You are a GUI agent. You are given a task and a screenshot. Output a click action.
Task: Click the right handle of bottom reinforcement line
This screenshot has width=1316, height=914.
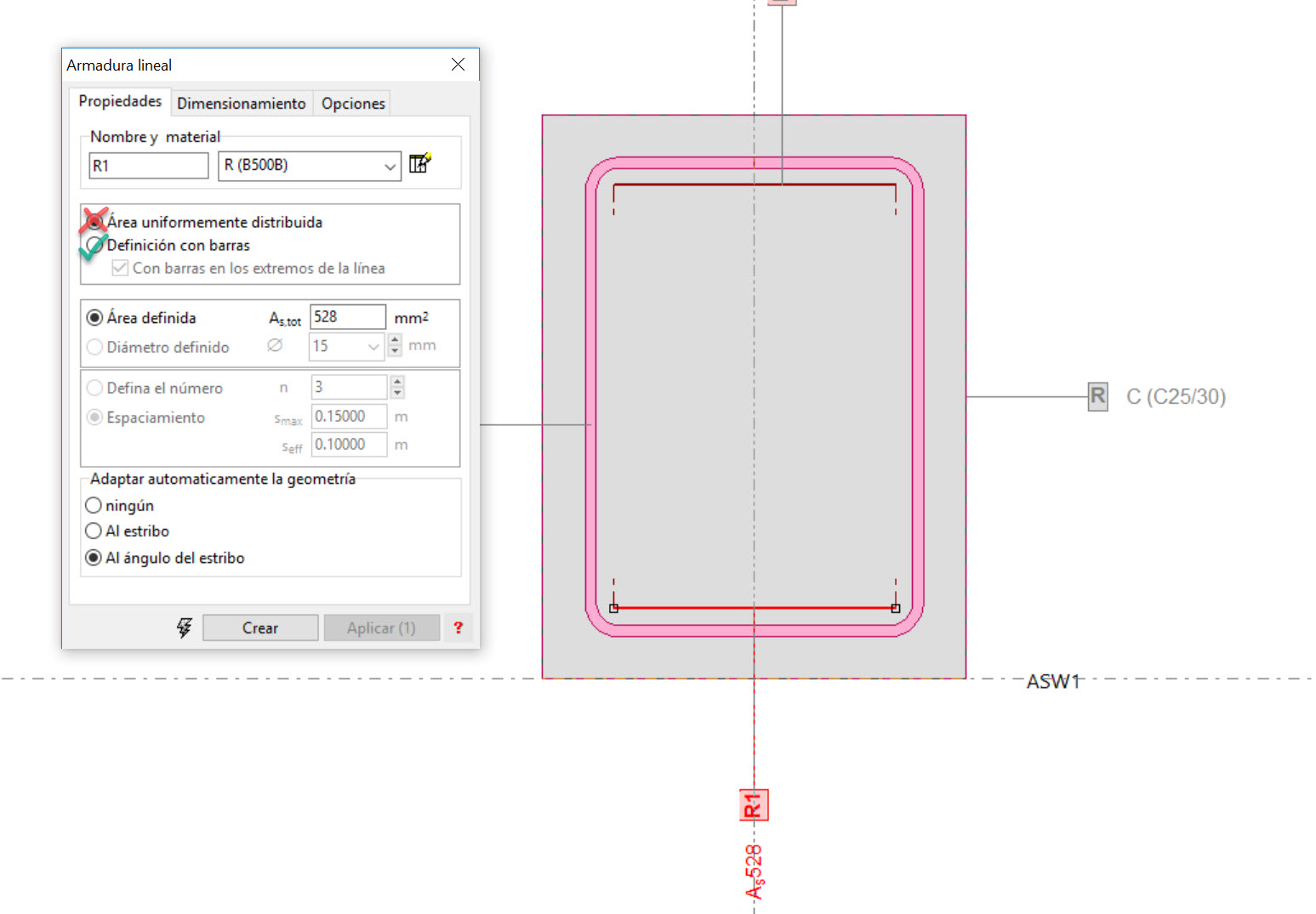pyautogui.click(x=895, y=608)
